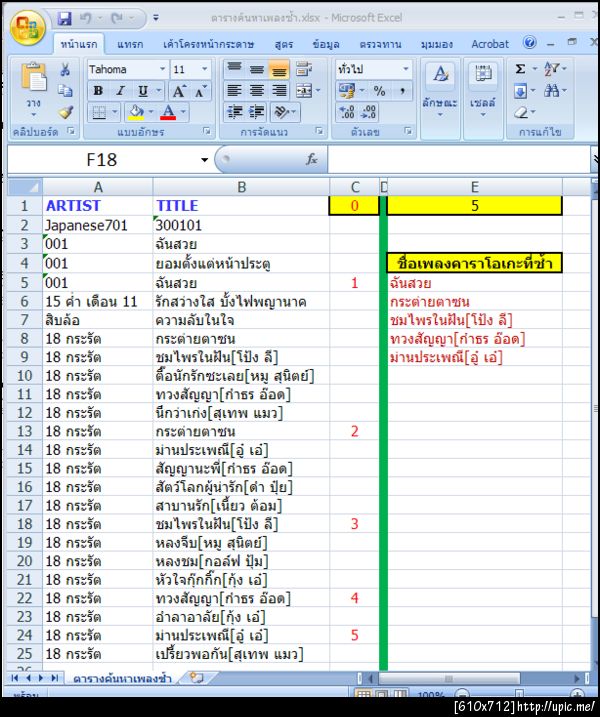Select column B header

(x=241, y=187)
